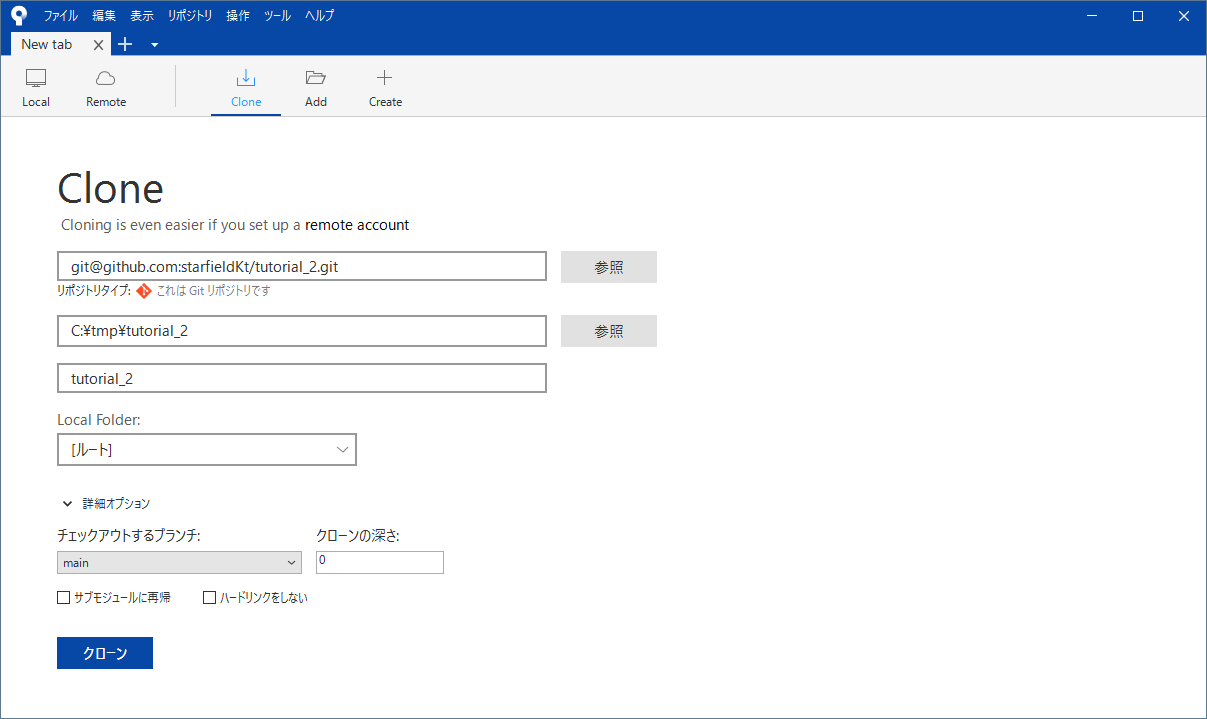
Task: Enable サブモジュールに再帰 checkbox
Action: pos(64,598)
